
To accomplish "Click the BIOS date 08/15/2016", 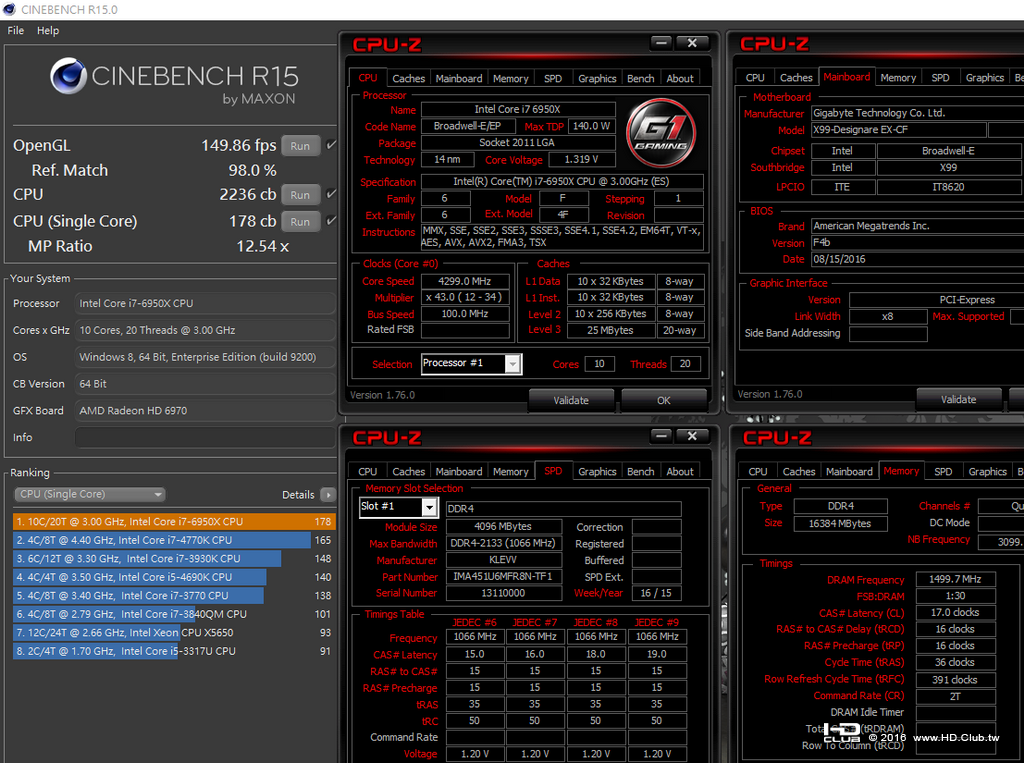I will pos(918,259).
